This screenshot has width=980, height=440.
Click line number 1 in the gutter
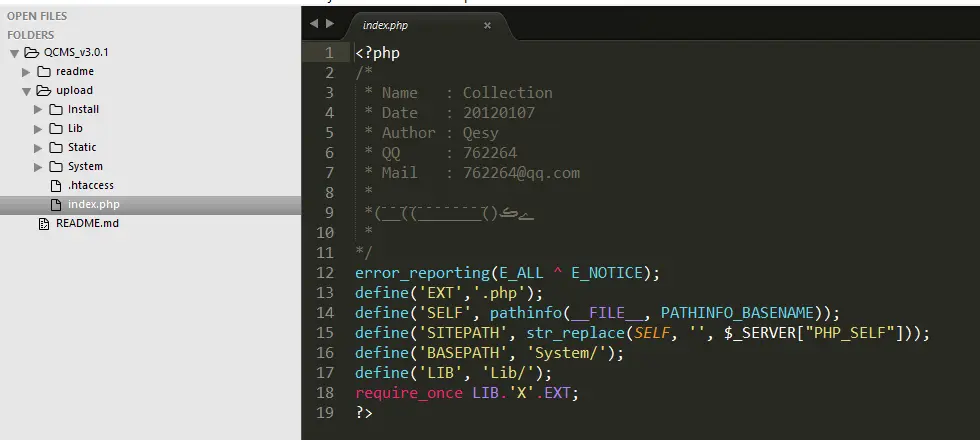[329, 53]
